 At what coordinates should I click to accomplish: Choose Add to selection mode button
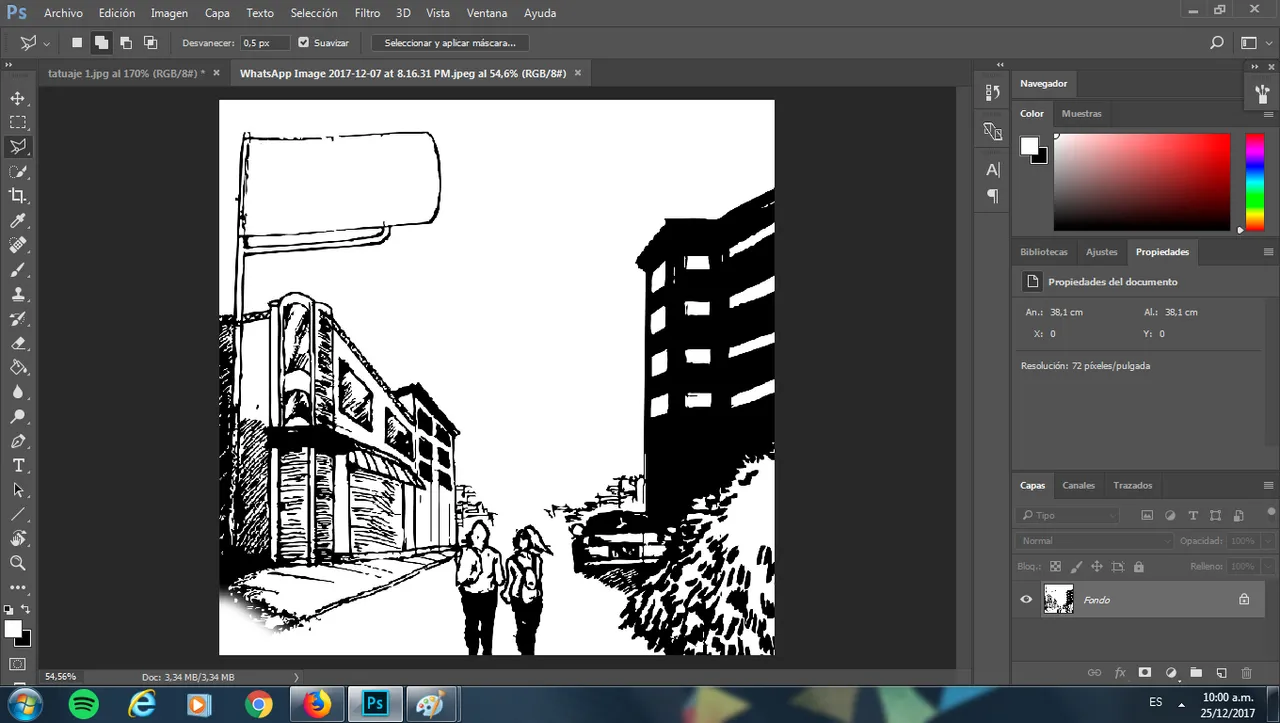tap(101, 43)
